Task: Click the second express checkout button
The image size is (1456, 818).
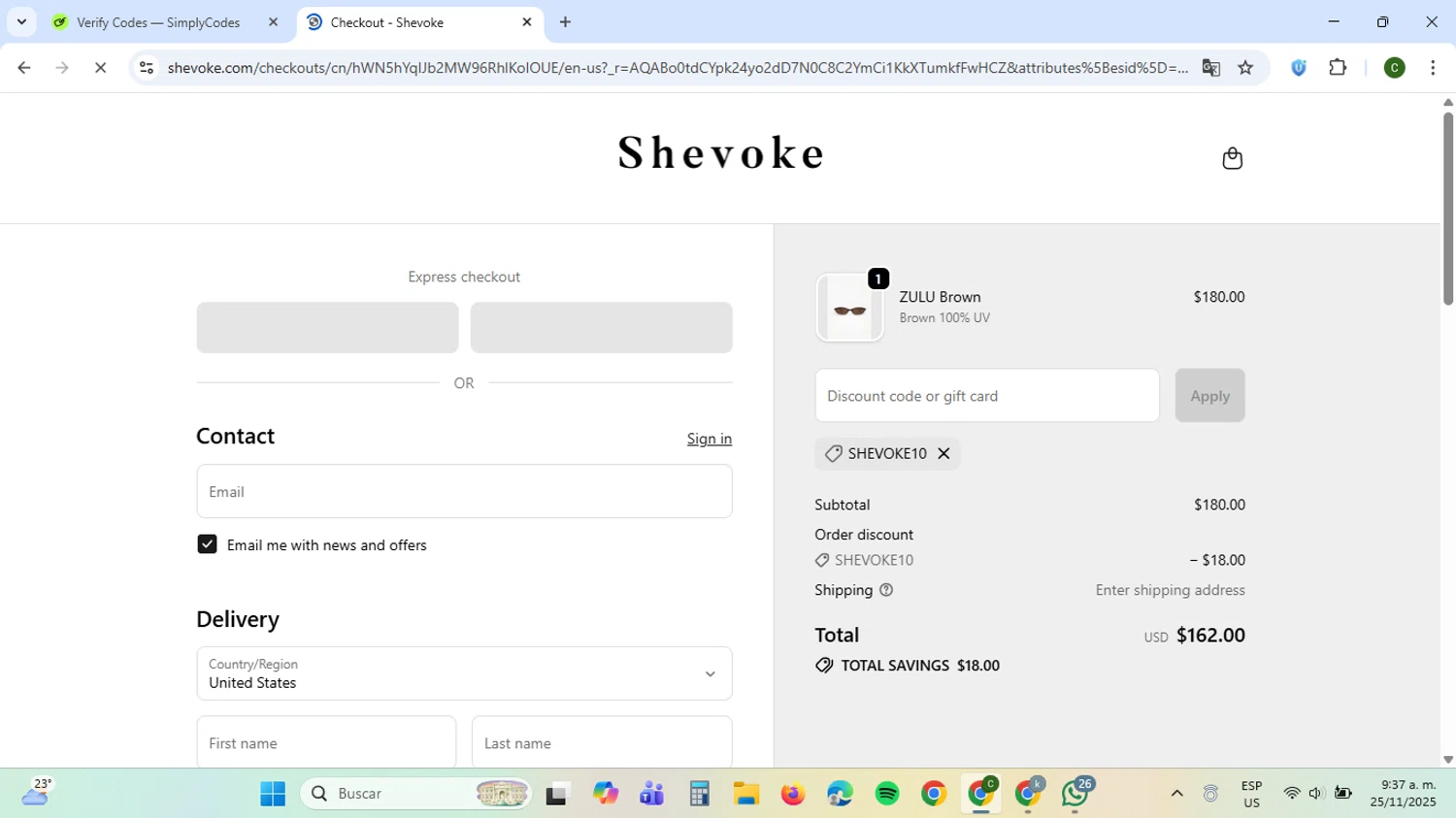Action: [601, 327]
